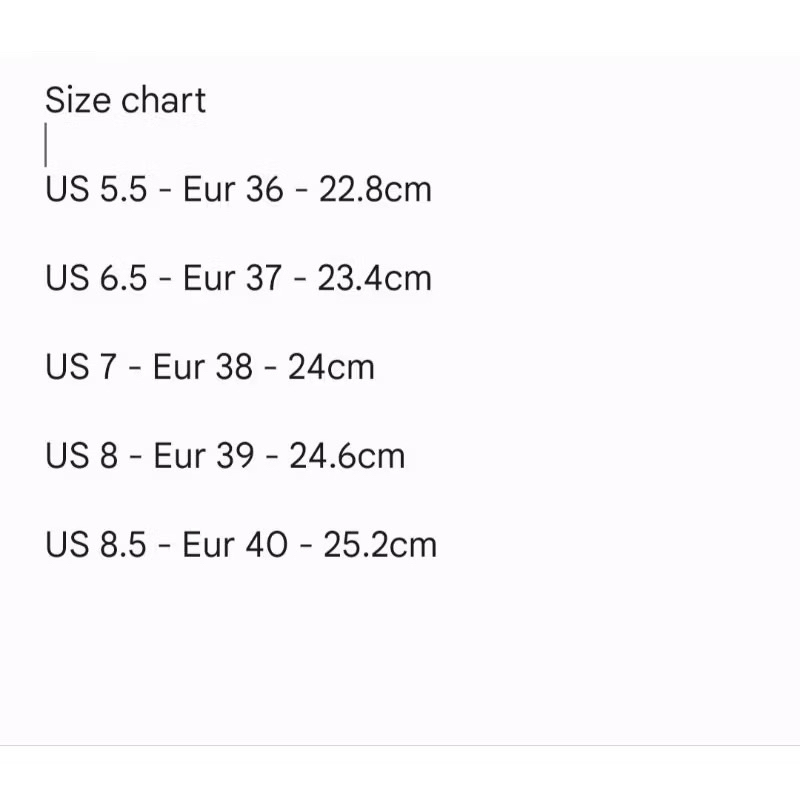Click the "Eur 40" text

click(235, 545)
